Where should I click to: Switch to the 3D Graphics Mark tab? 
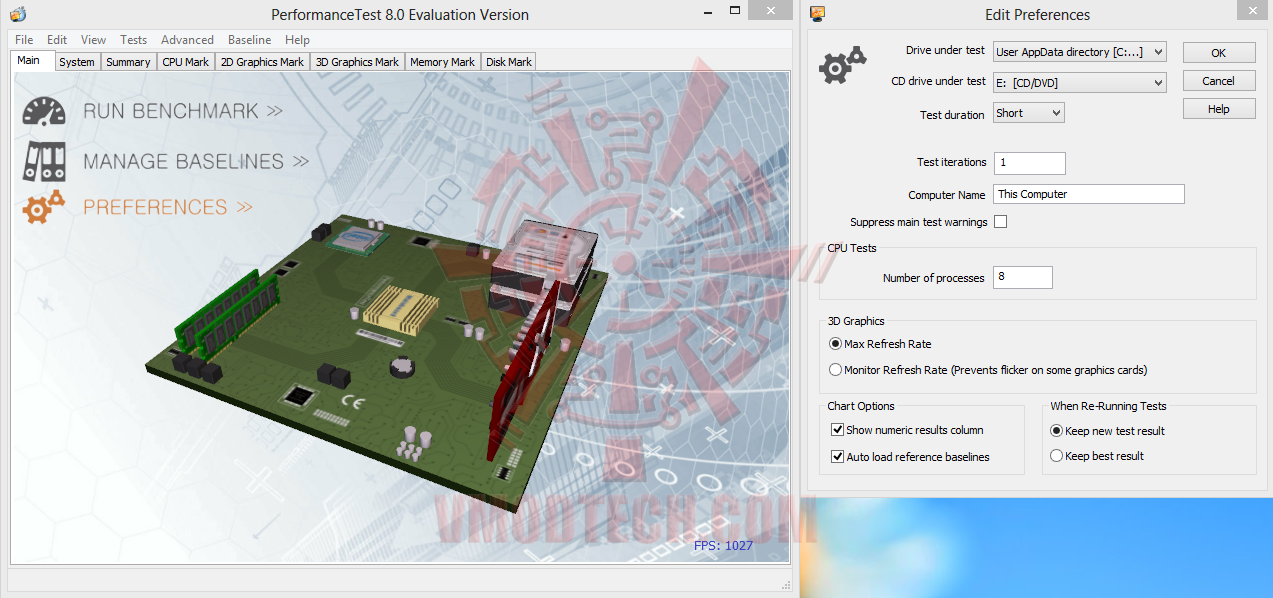click(357, 62)
